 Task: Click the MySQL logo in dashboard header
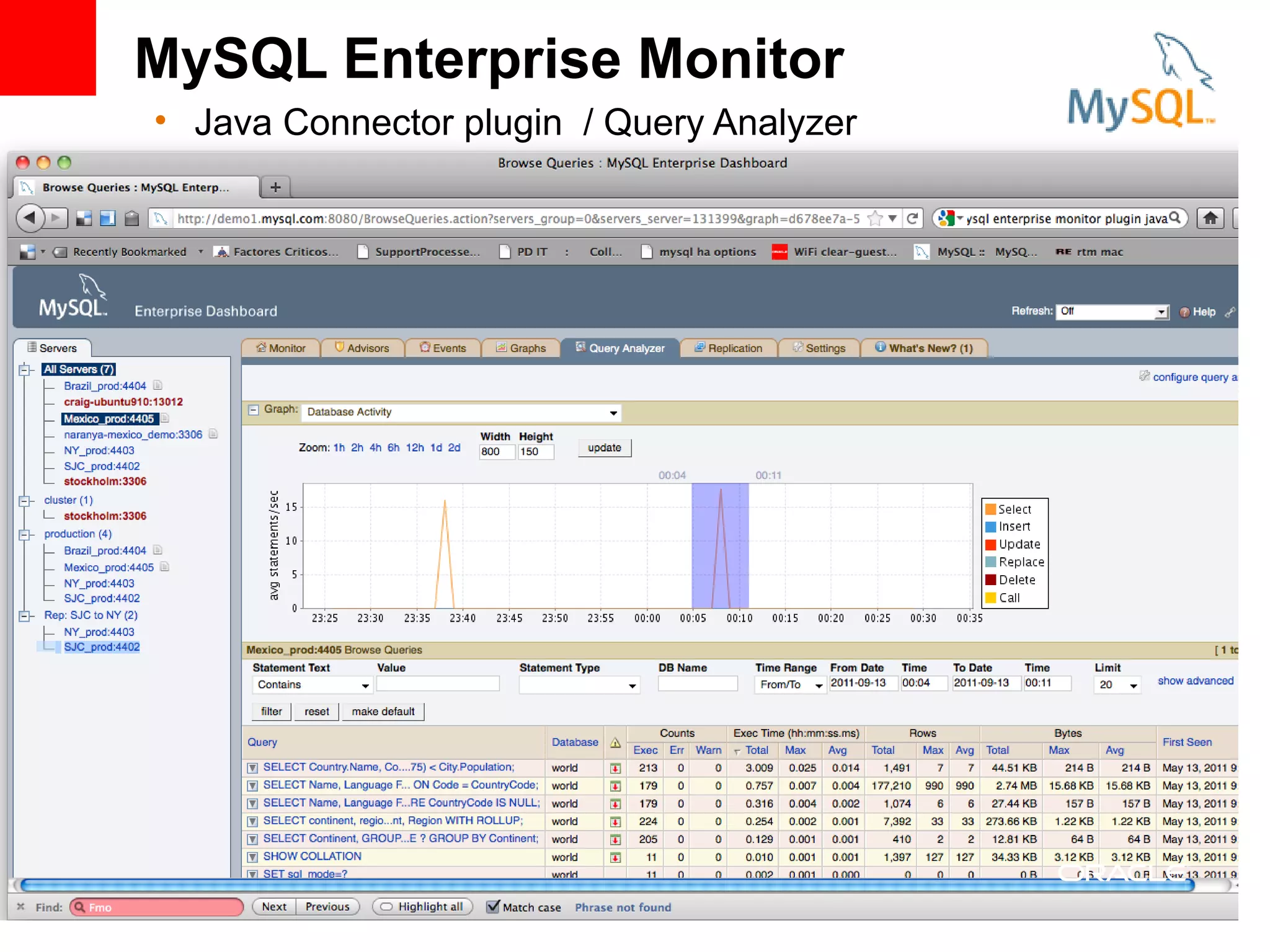(x=73, y=296)
